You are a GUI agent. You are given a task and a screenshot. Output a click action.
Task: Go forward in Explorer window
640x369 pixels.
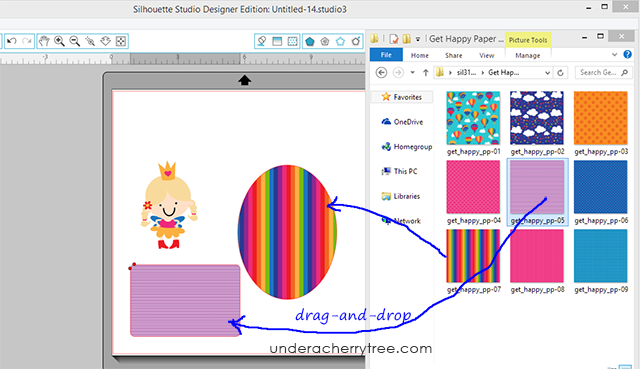[398, 73]
